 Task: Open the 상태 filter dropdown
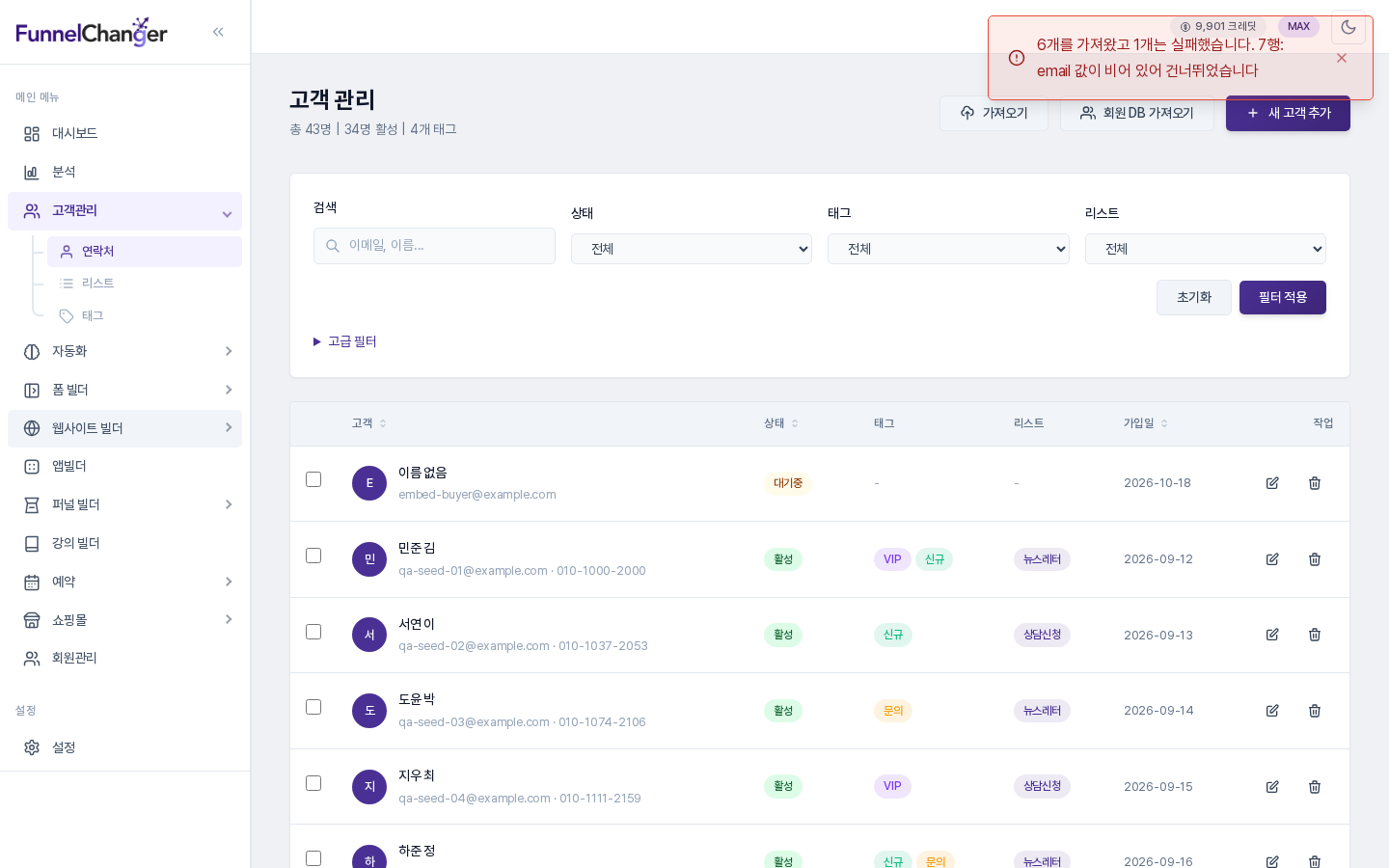692,249
